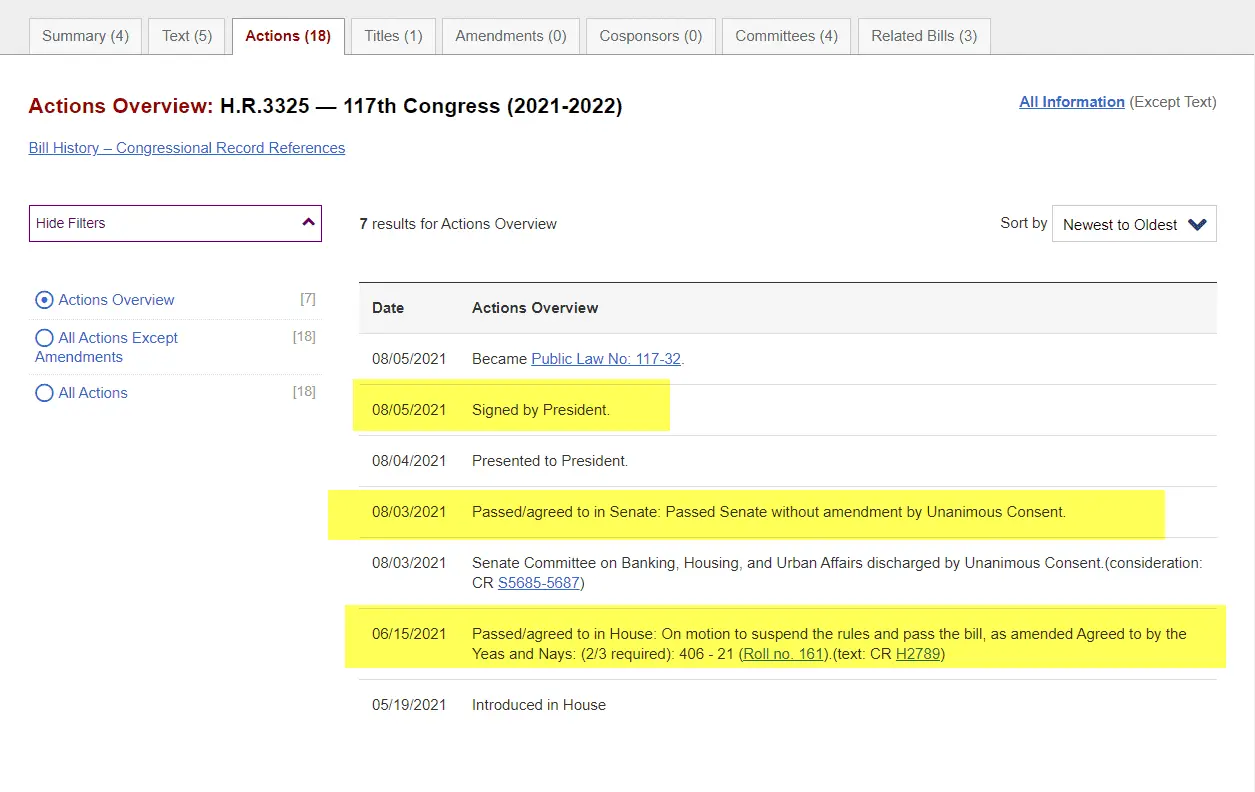Open the Cosponsors (0) tab

pos(650,36)
